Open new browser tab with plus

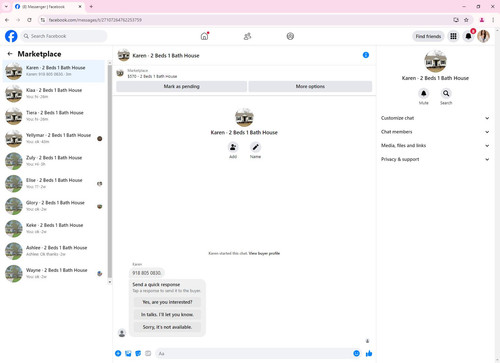[x=91, y=6]
